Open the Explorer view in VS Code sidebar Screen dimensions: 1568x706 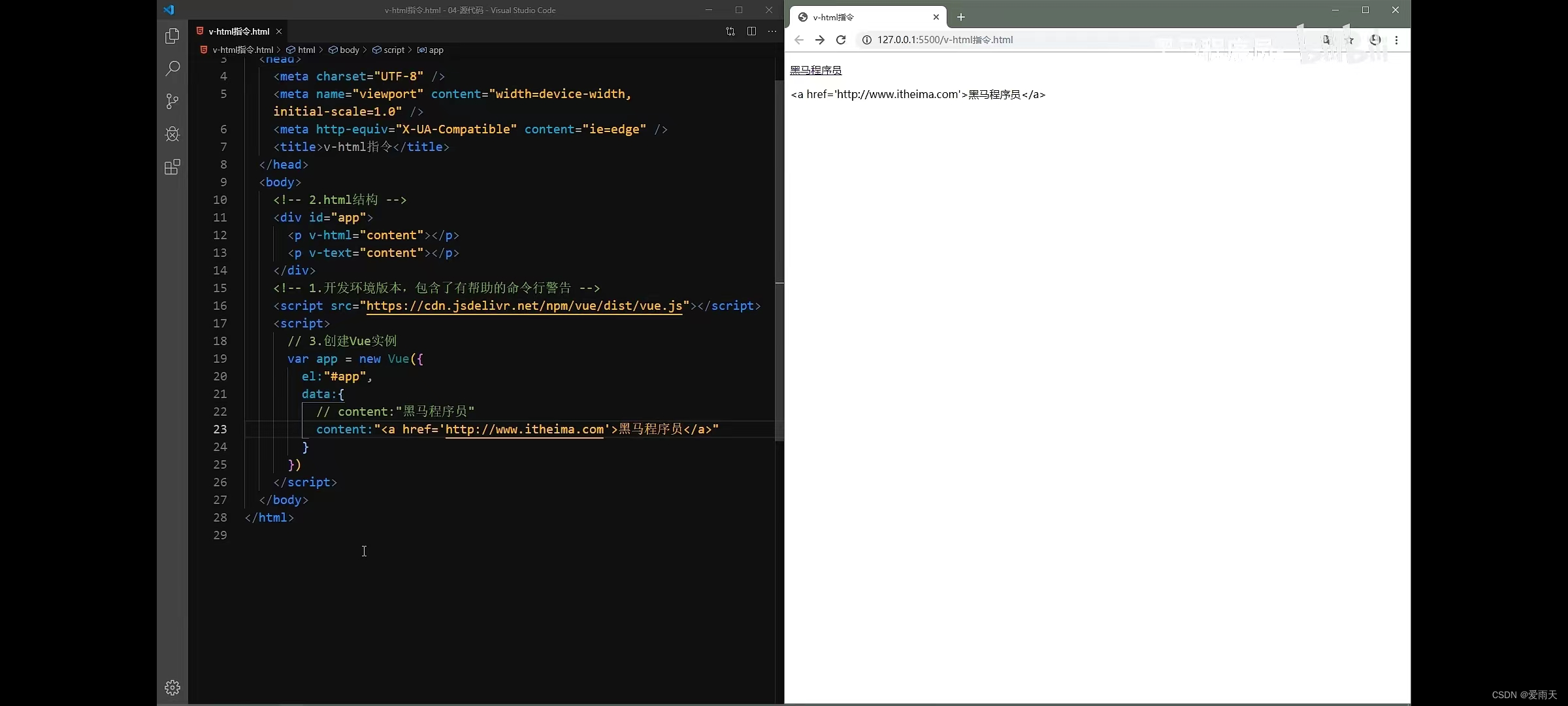[172, 36]
